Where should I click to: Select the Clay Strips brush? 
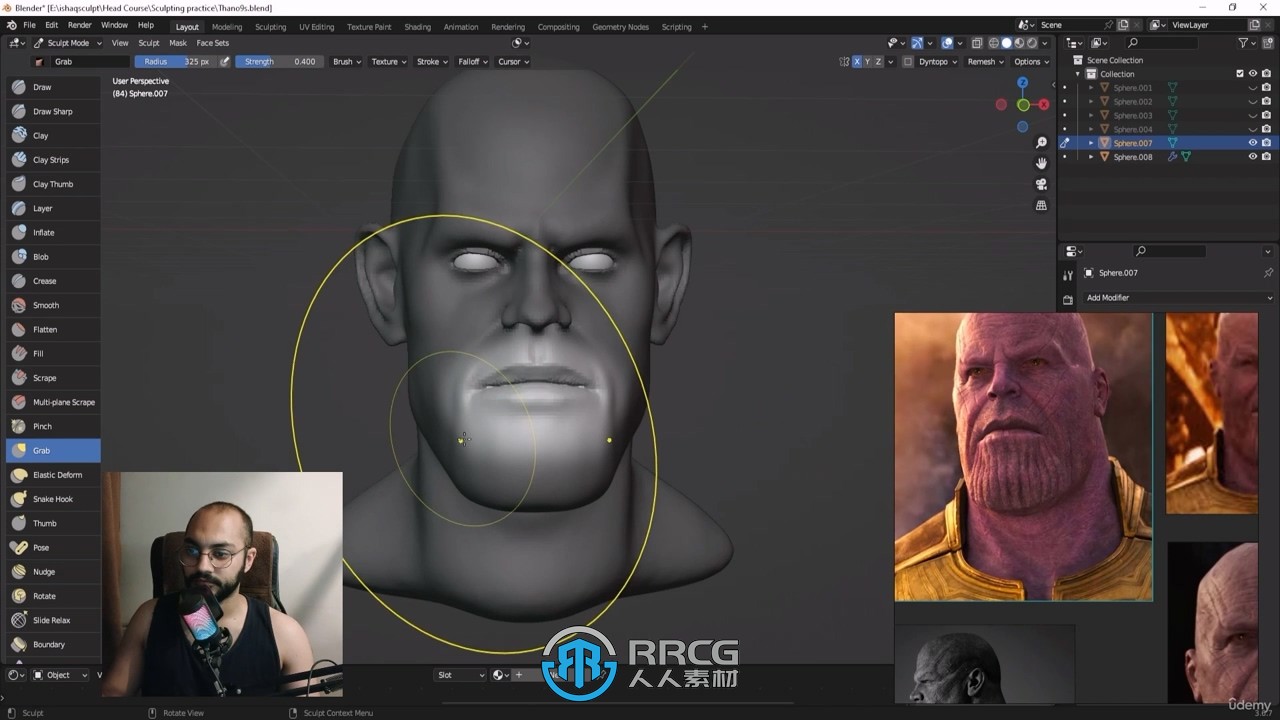point(53,160)
